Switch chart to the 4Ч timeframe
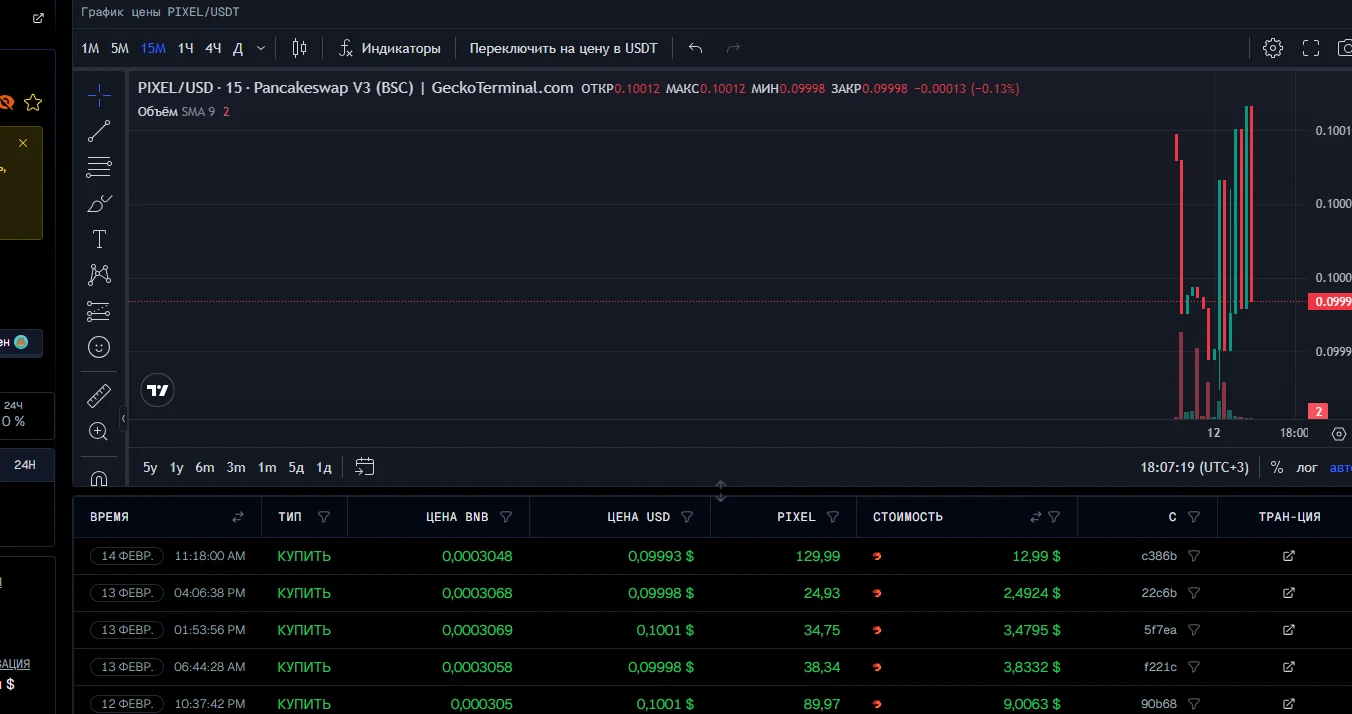The width and height of the screenshot is (1352, 714). tap(214, 48)
